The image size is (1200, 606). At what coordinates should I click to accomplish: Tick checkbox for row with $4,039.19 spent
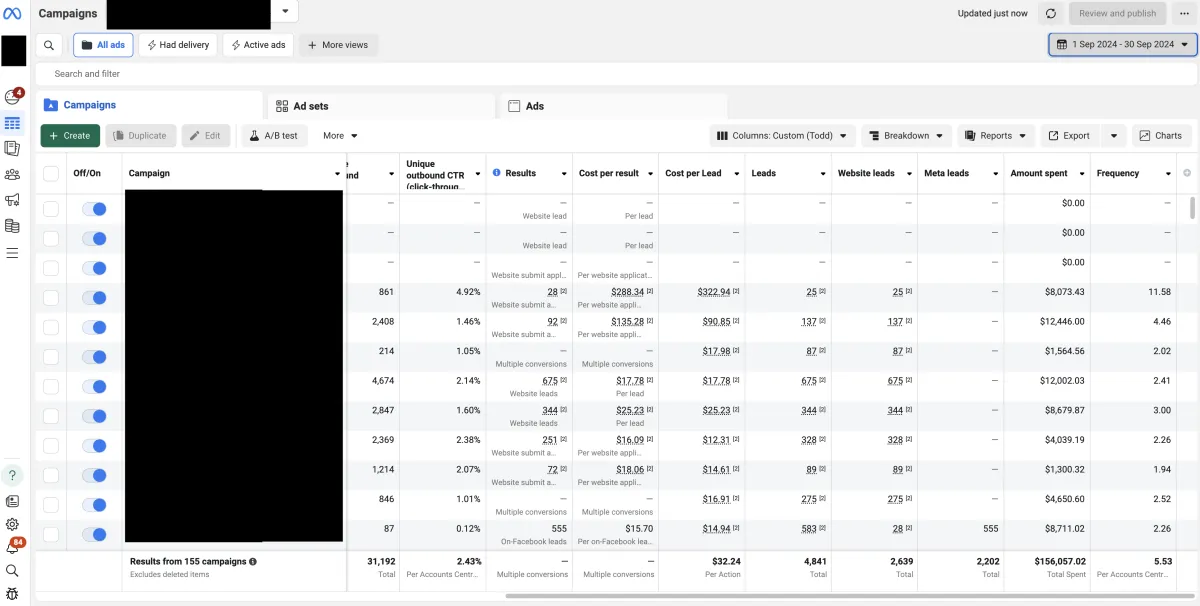(x=51, y=446)
